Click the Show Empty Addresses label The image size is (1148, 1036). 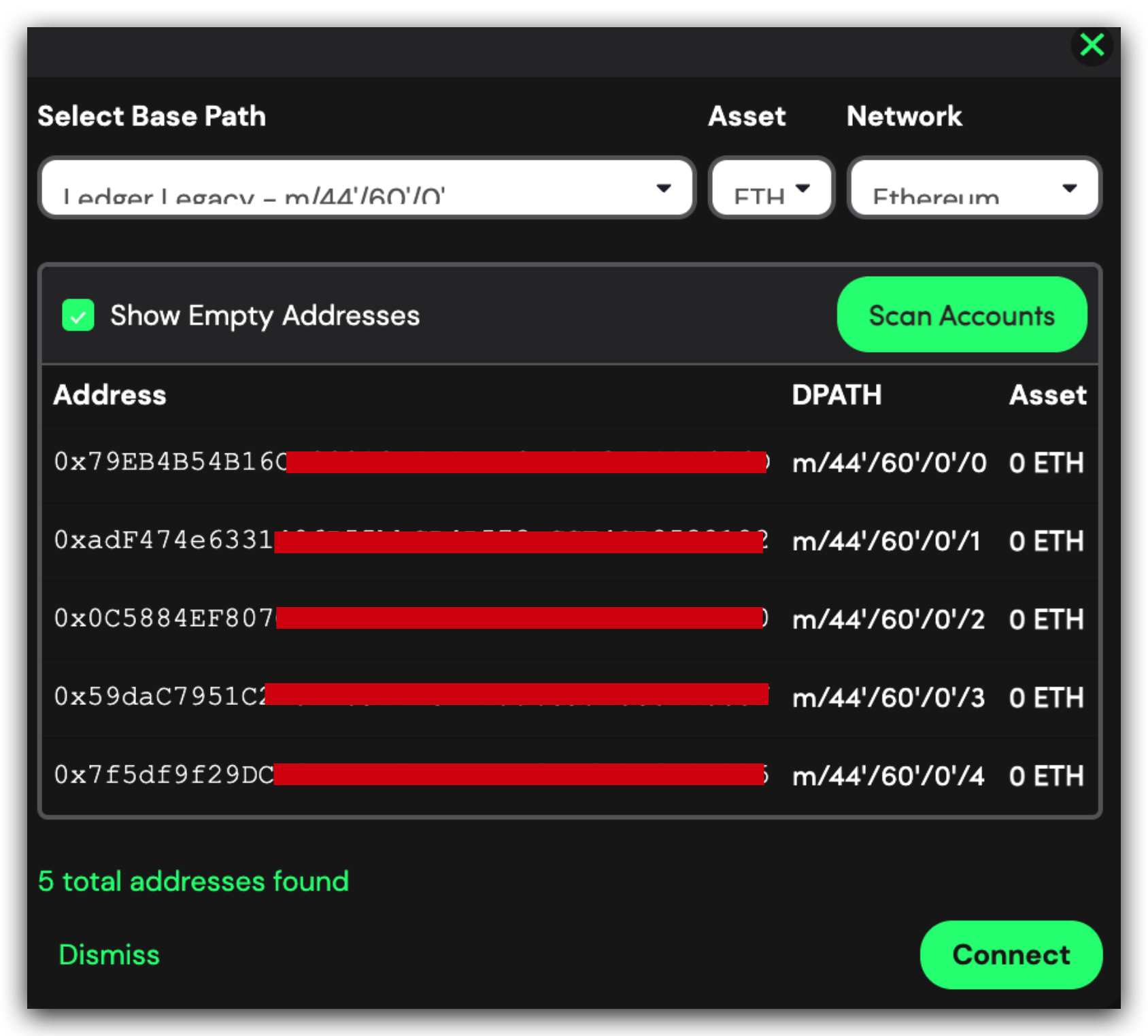(265, 316)
